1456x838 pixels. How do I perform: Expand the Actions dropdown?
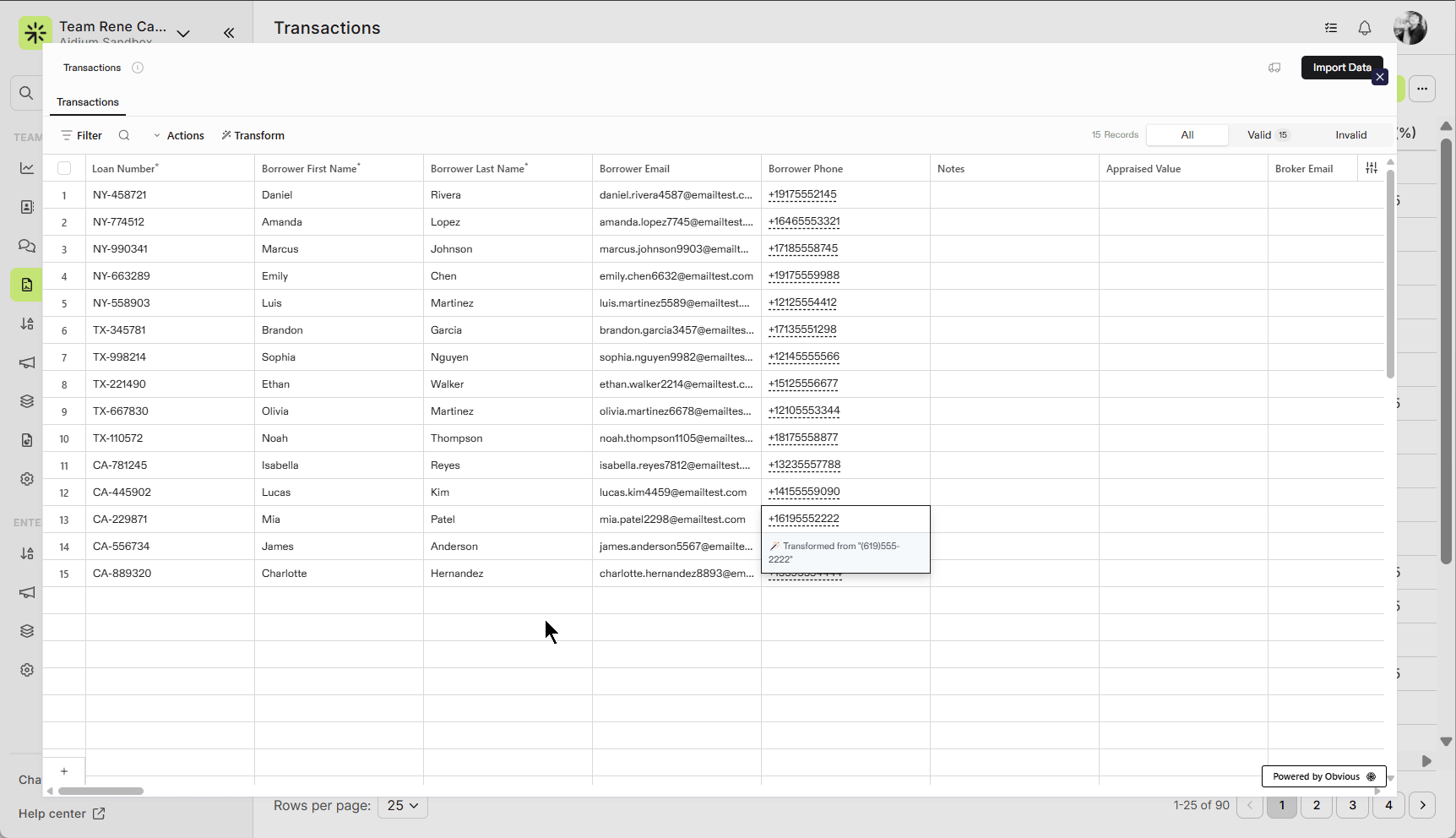pyautogui.click(x=179, y=135)
